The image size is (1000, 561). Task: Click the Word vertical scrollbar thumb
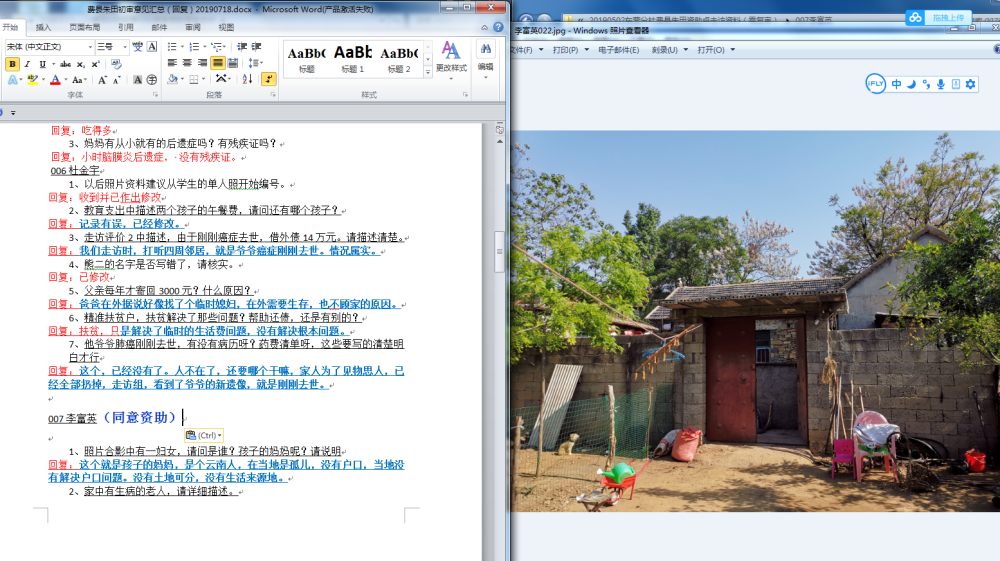click(x=499, y=251)
